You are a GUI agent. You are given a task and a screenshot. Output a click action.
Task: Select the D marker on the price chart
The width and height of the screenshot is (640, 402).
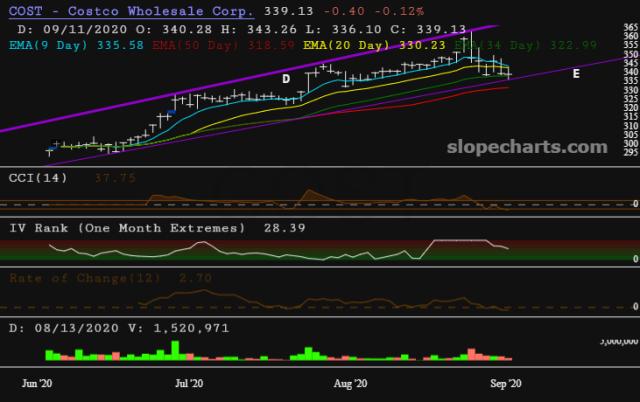click(x=286, y=79)
